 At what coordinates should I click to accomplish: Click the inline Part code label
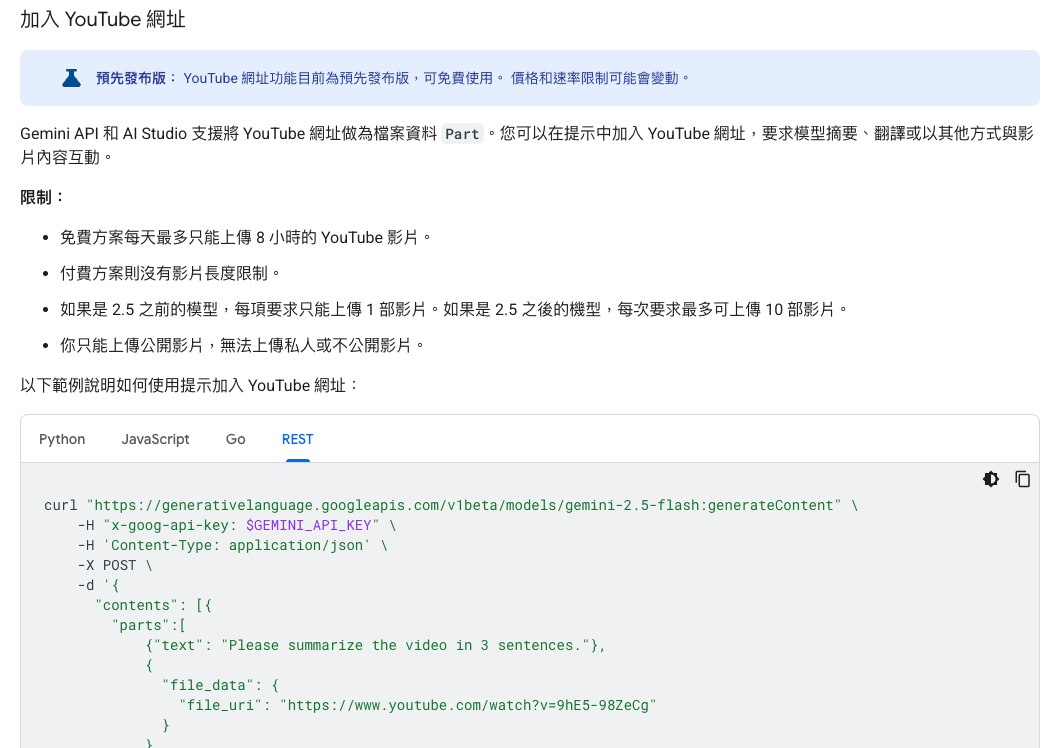(x=462, y=134)
